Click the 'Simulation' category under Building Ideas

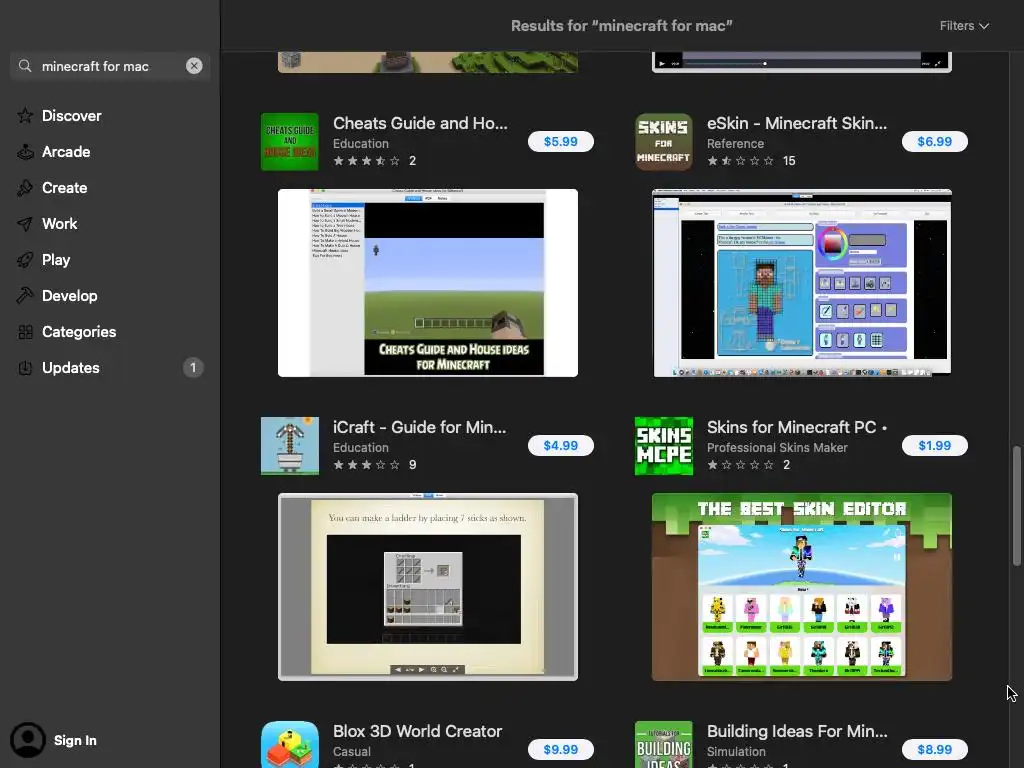click(x=736, y=752)
